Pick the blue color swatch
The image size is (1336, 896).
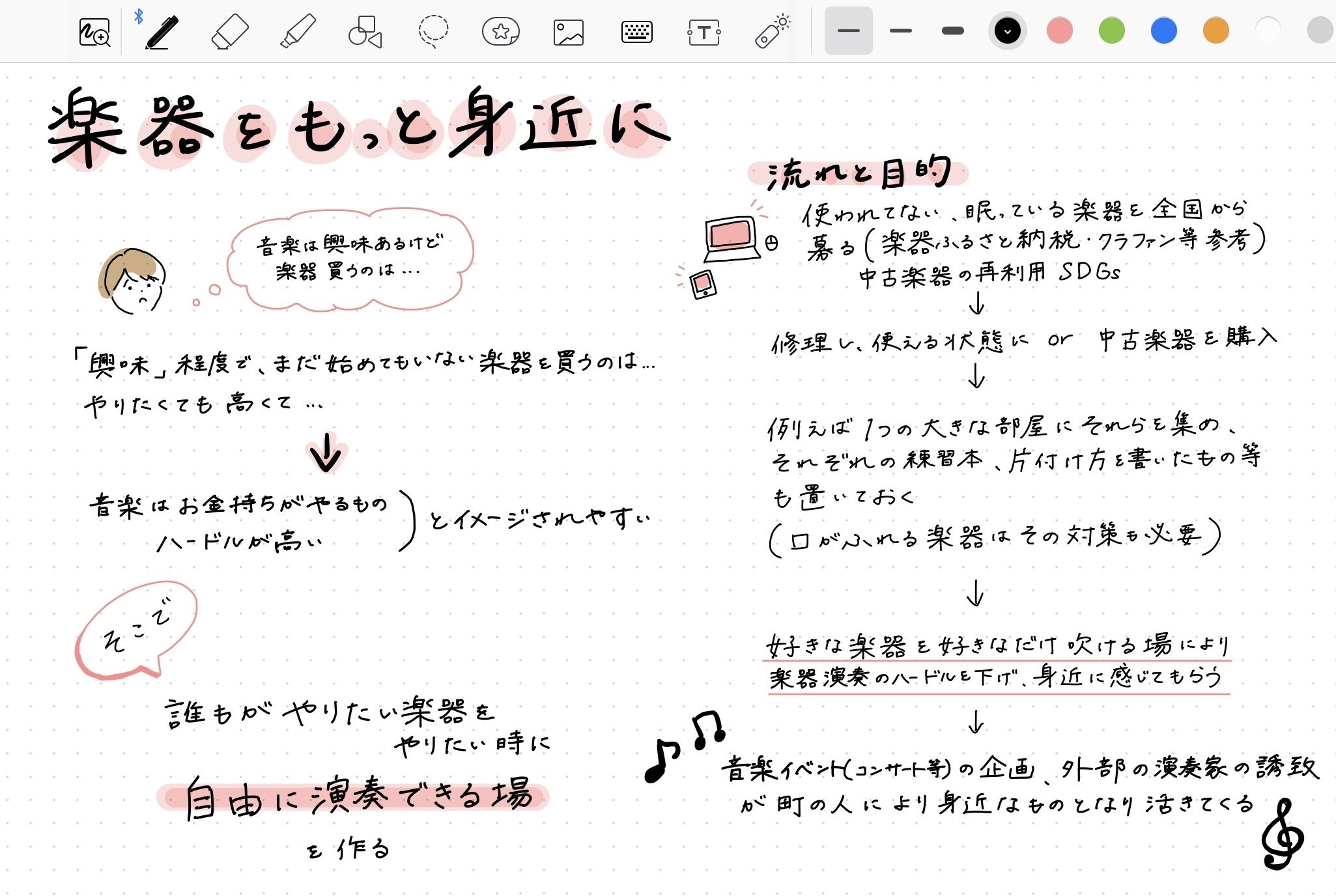tap(1164, 31)
